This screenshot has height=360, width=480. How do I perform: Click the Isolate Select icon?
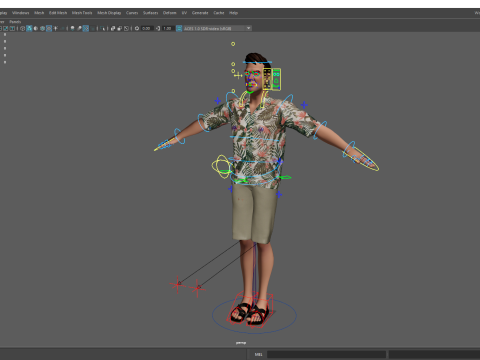tap(102, 28)
